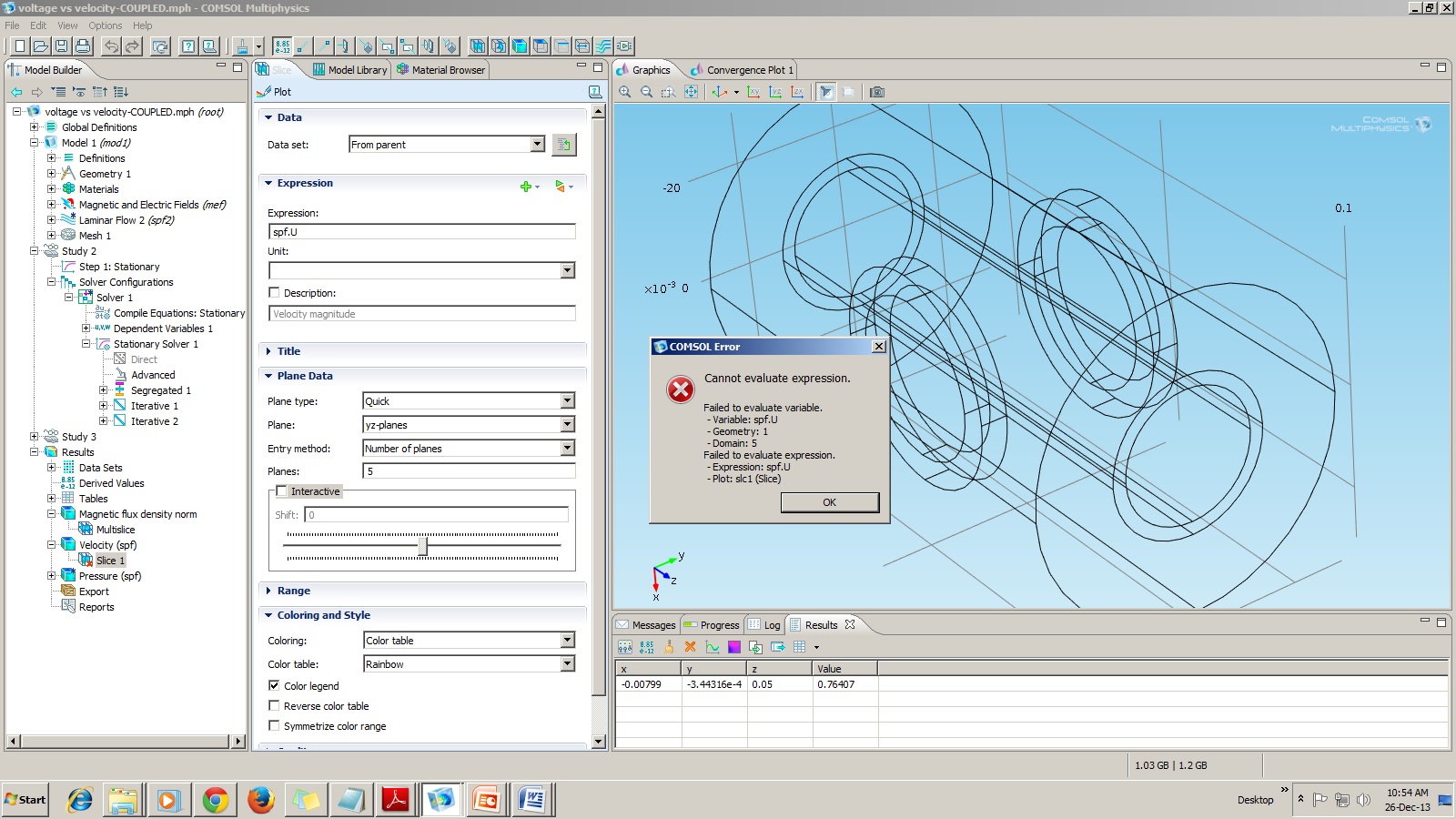Open the Plane dropdown showing yz-planes

click(x=567, y=425)
